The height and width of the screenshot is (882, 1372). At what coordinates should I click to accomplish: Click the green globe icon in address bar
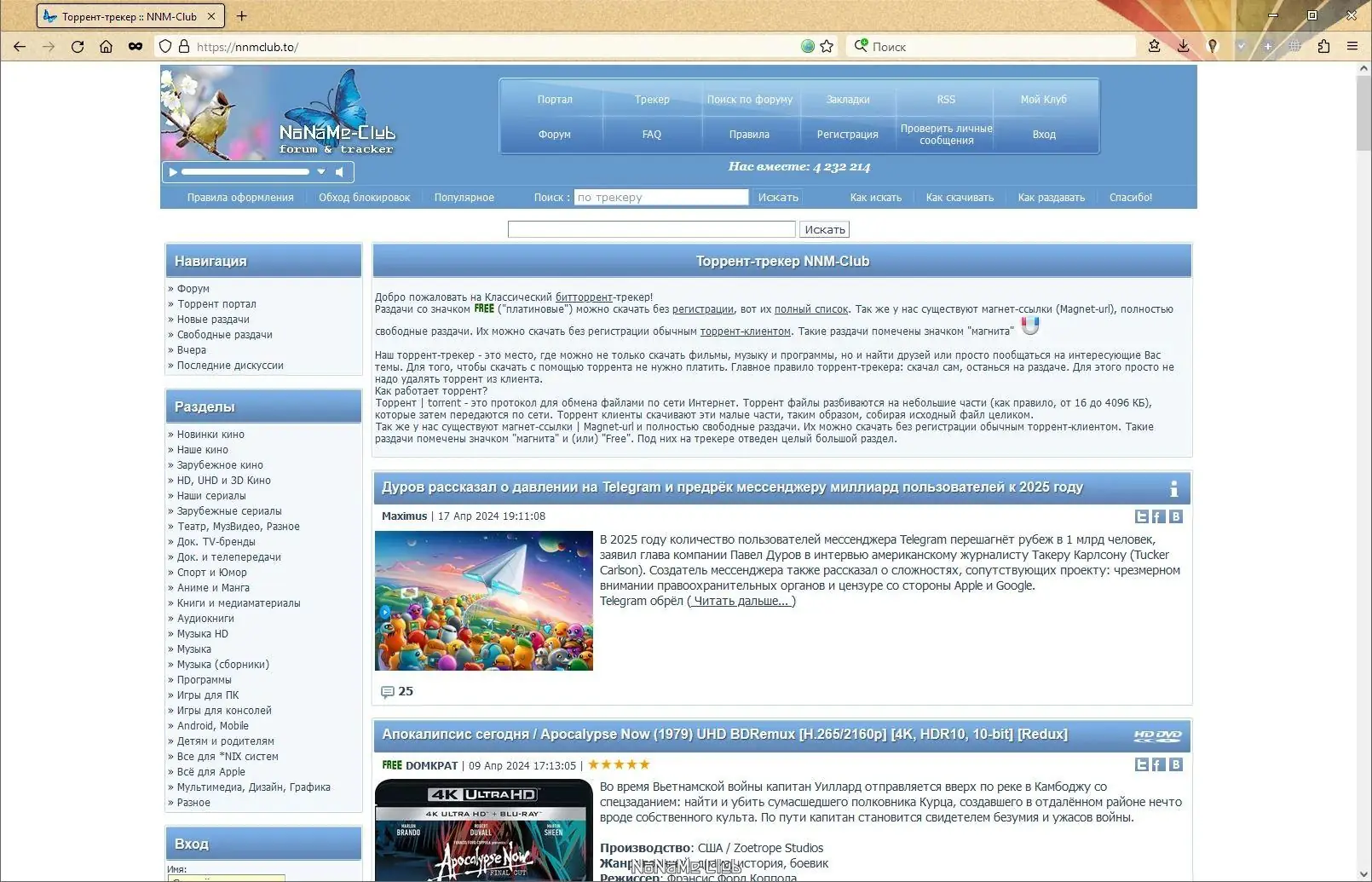[x=808, y=47]
